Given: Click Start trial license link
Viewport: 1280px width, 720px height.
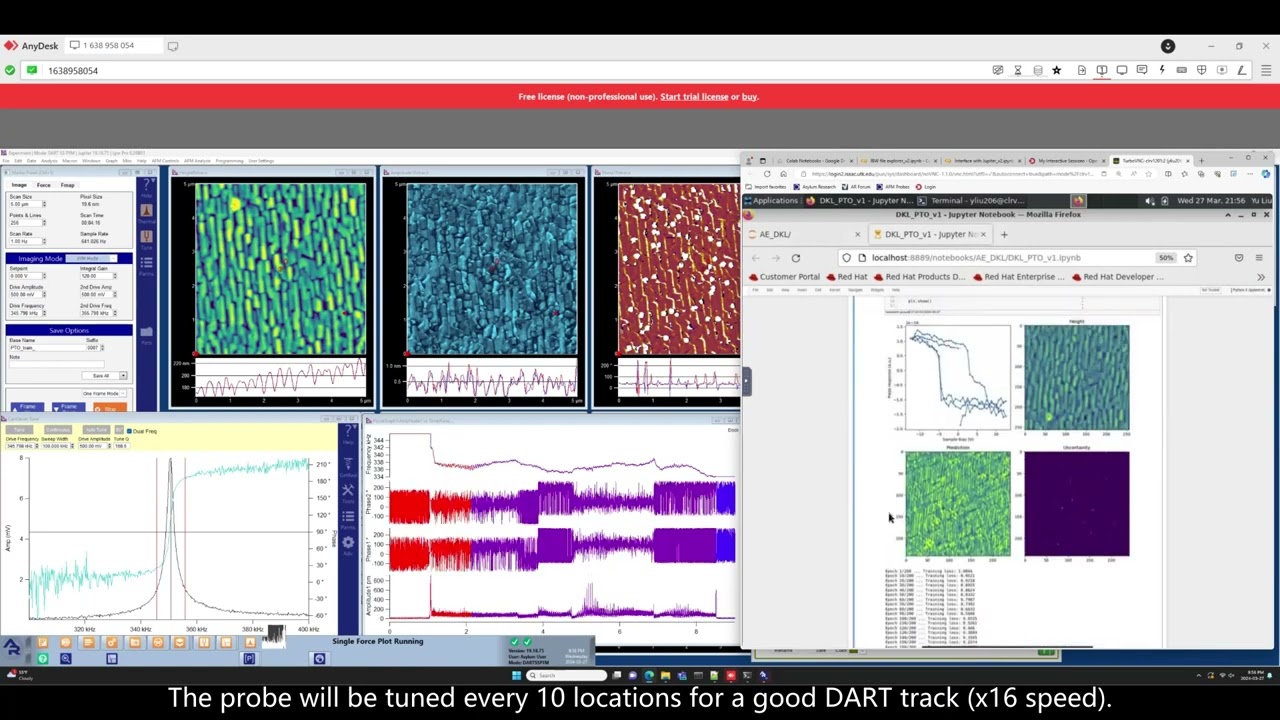Looking at the screenshot, I should click(694, 97).
